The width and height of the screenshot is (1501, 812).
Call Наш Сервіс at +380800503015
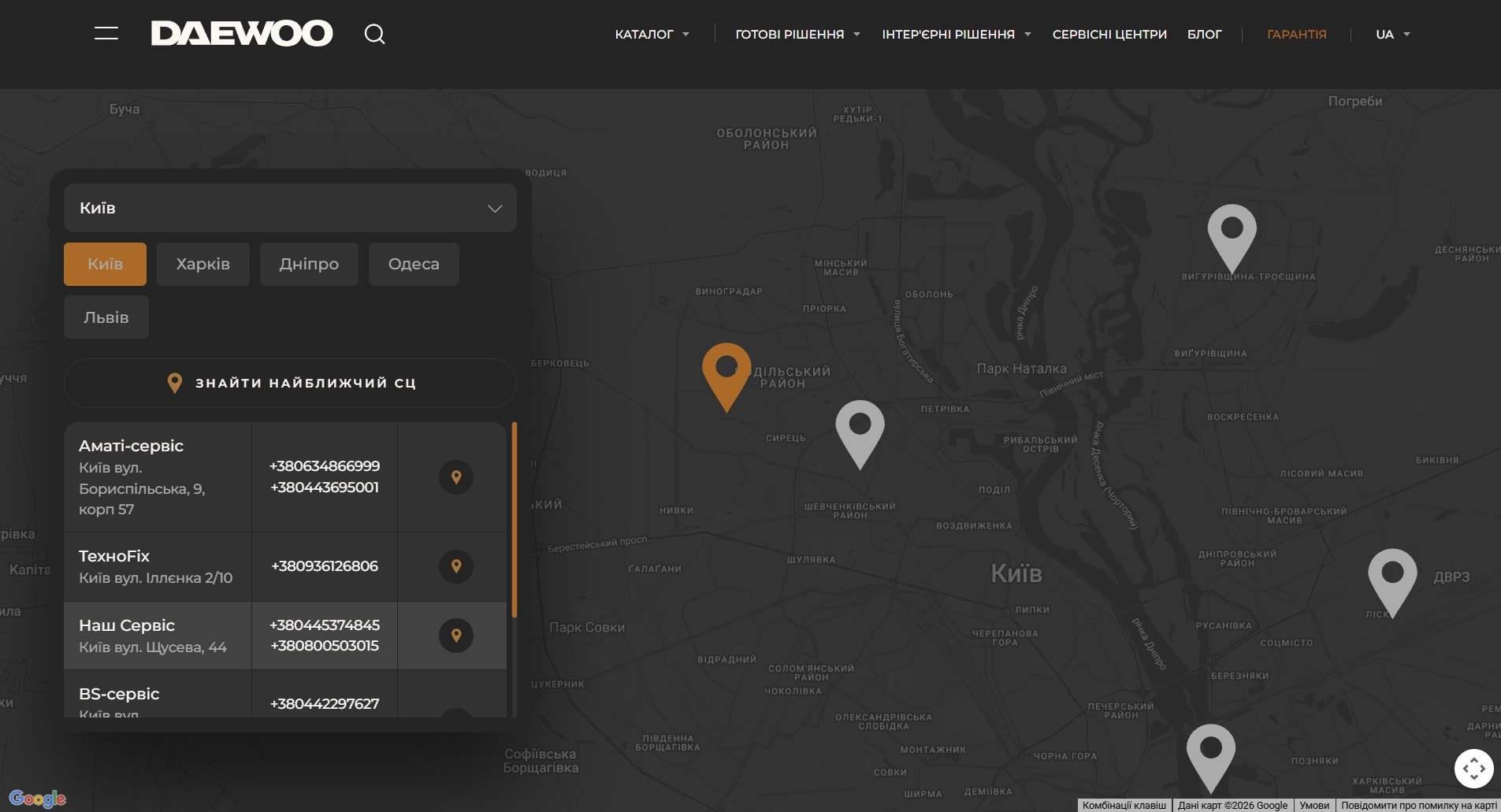(x=325, y=646)
